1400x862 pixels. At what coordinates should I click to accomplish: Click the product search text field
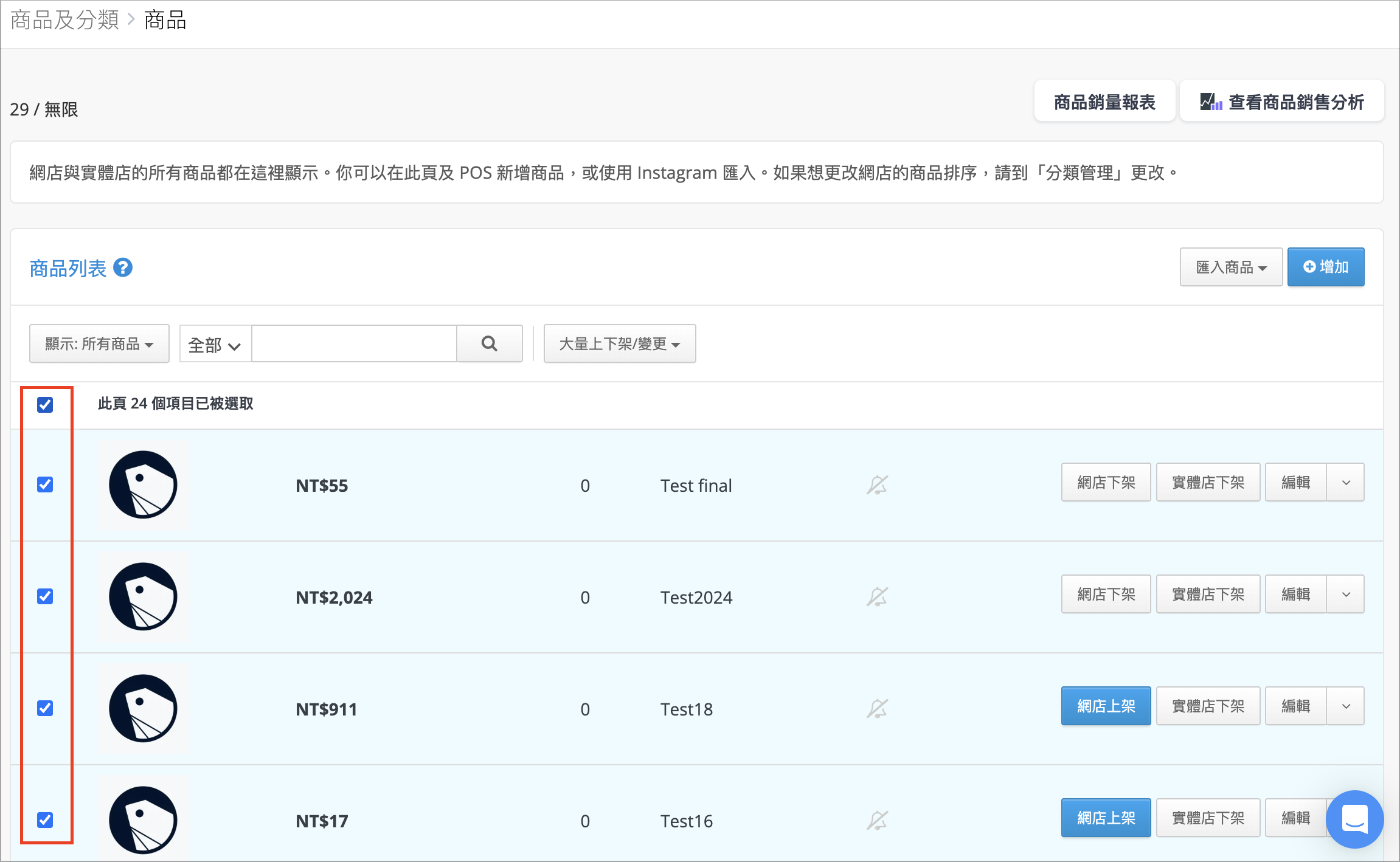click(354, 343)
